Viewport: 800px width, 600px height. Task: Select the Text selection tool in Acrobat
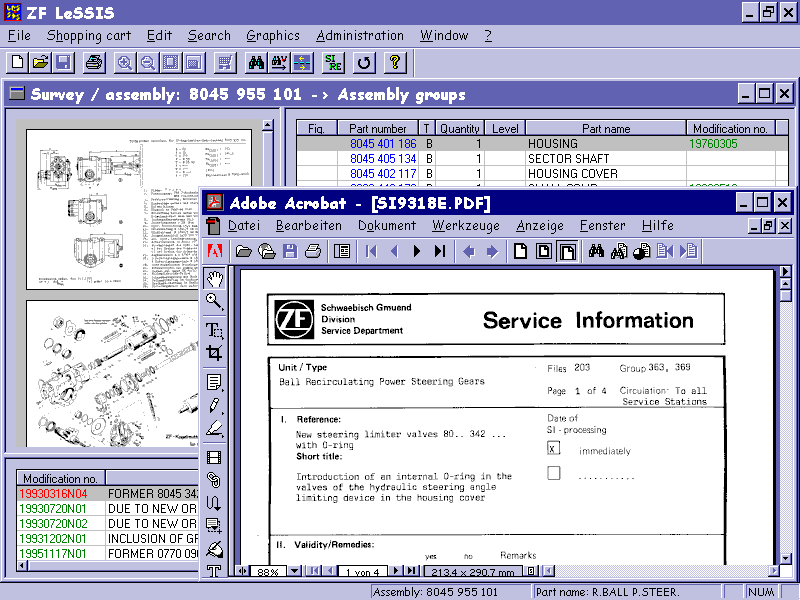[214, 330]
